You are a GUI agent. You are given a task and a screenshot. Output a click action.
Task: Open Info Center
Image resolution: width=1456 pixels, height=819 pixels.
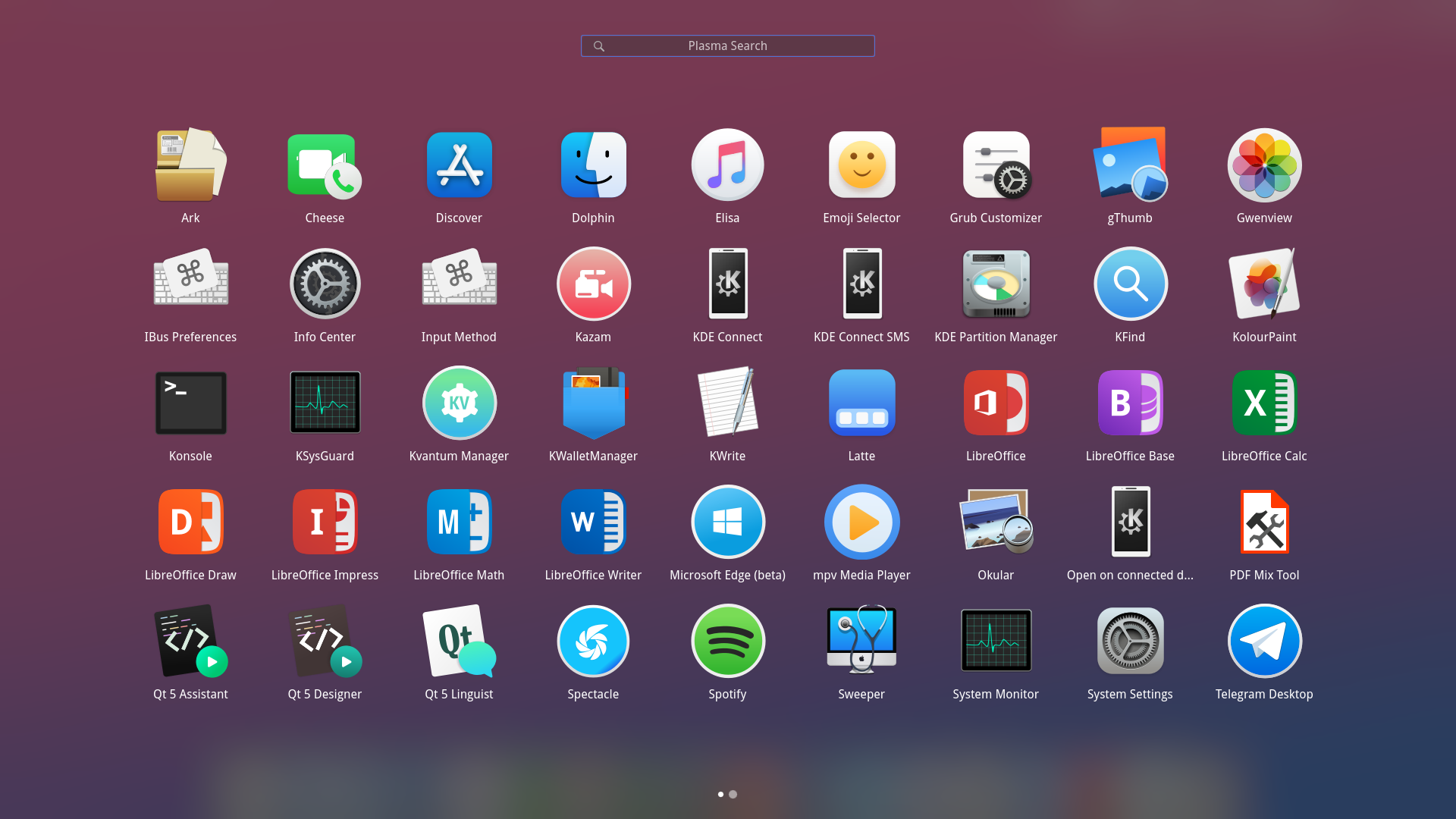pyautogui.click(x=325, y=284)
